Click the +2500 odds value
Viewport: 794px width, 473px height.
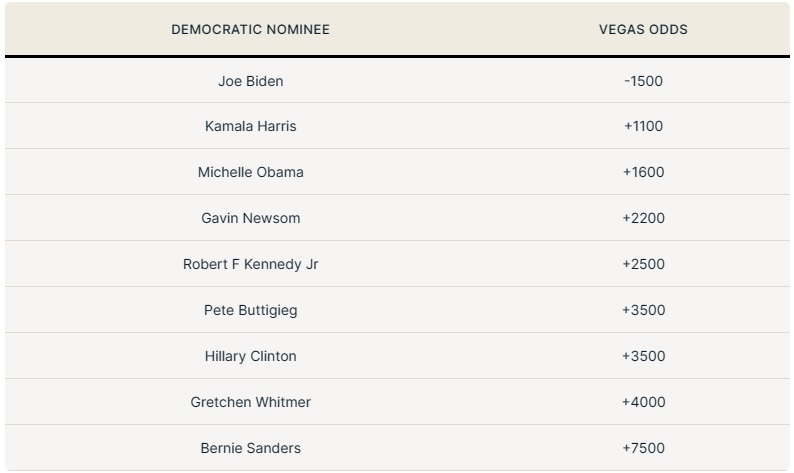(643, 265)
